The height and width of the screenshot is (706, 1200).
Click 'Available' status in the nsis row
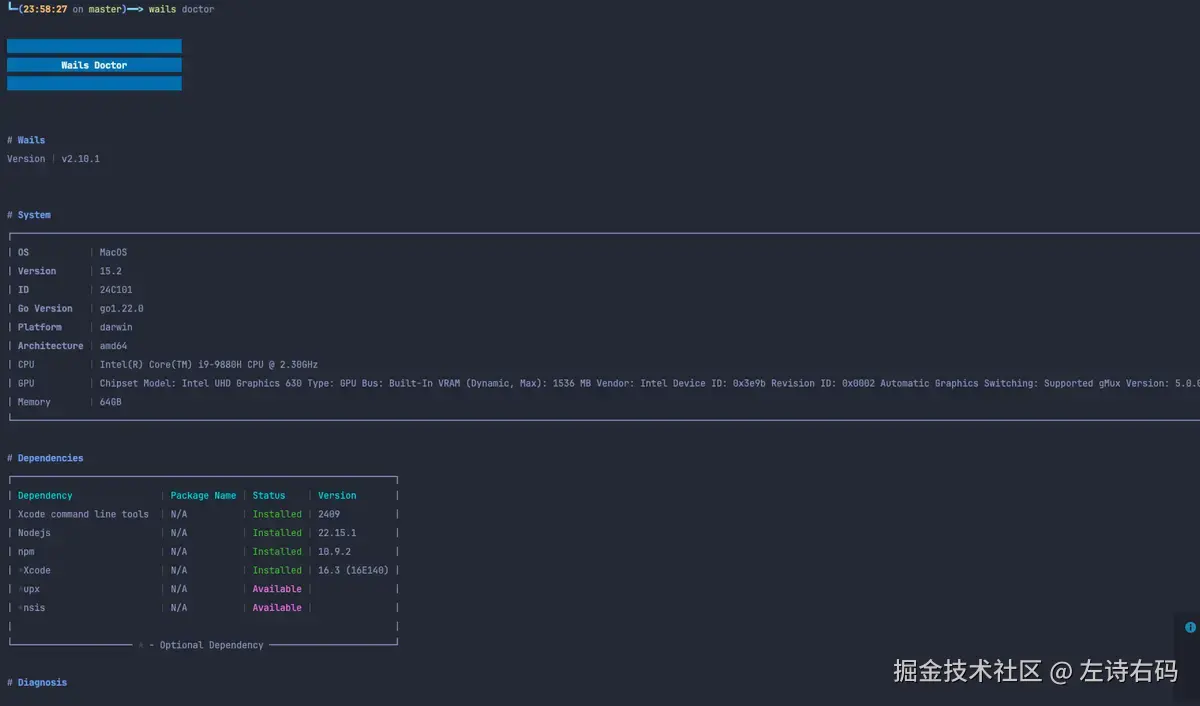(277, 608)
